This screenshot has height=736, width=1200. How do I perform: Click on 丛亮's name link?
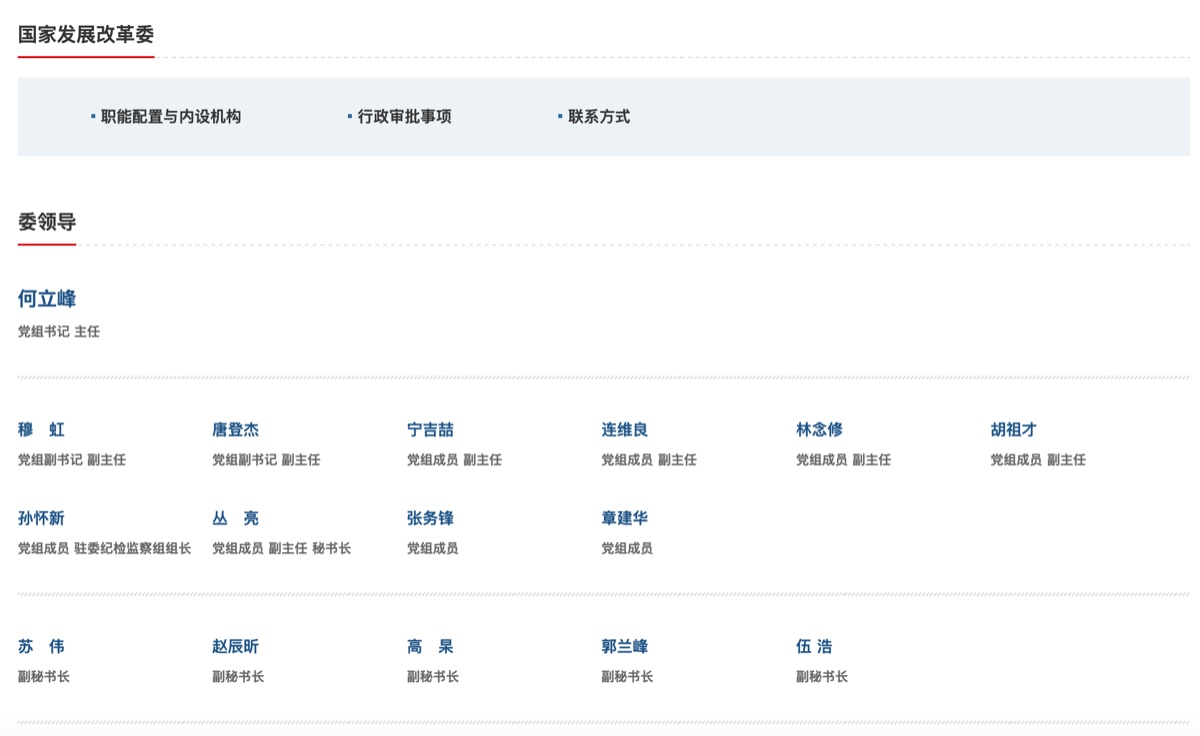pyautogui.click(x=235, y=518)
